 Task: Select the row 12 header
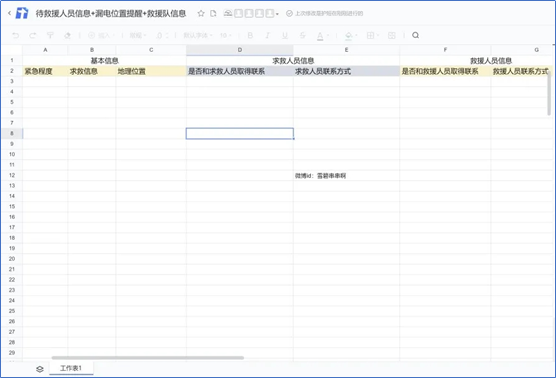[x=12, y=175]
